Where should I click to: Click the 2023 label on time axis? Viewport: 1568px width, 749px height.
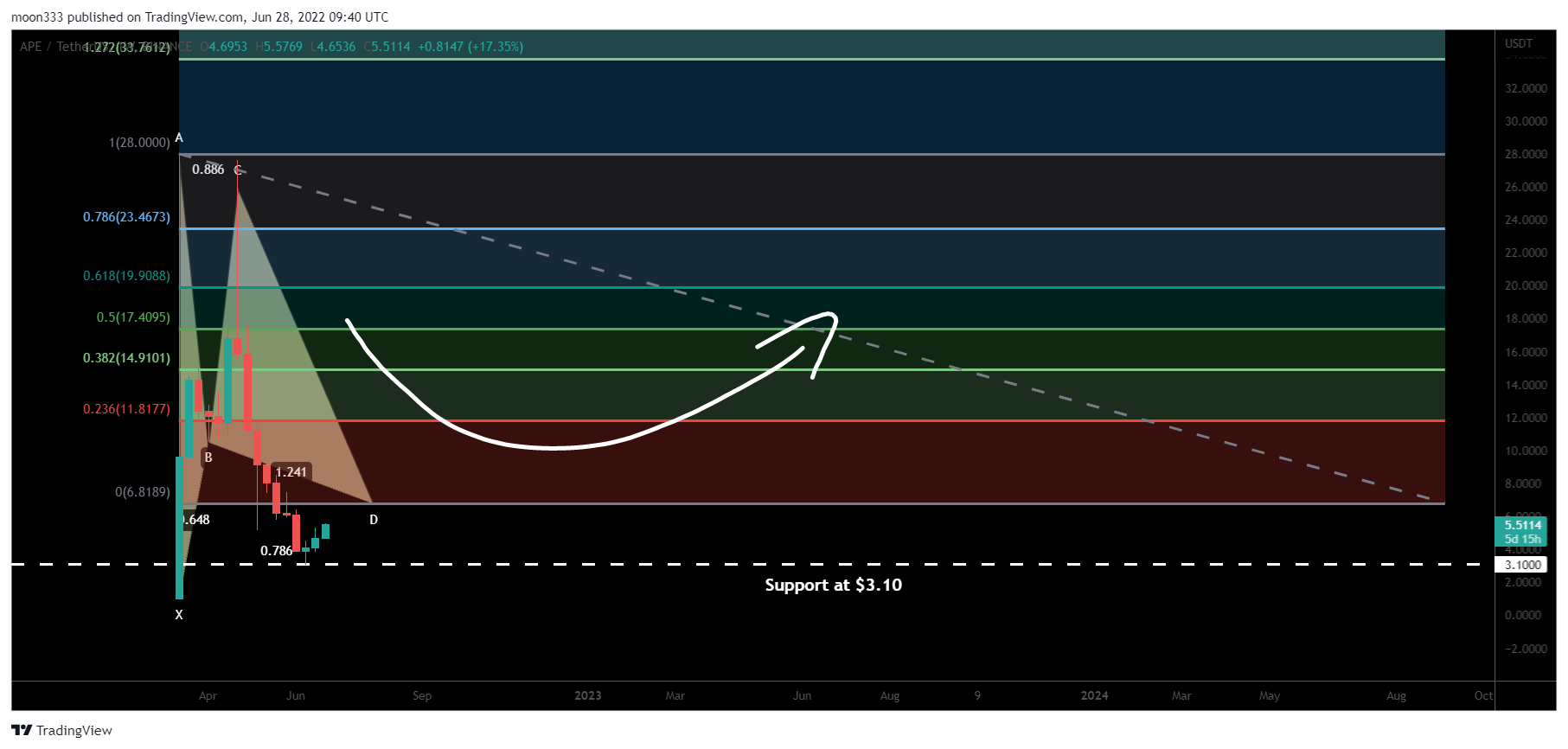click(588, 695)
